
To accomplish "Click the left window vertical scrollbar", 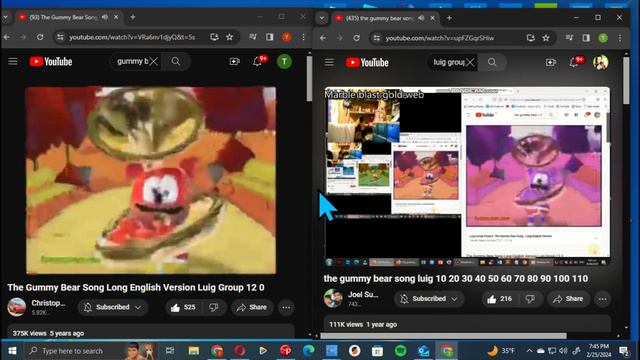I will [x=309, y=79].
